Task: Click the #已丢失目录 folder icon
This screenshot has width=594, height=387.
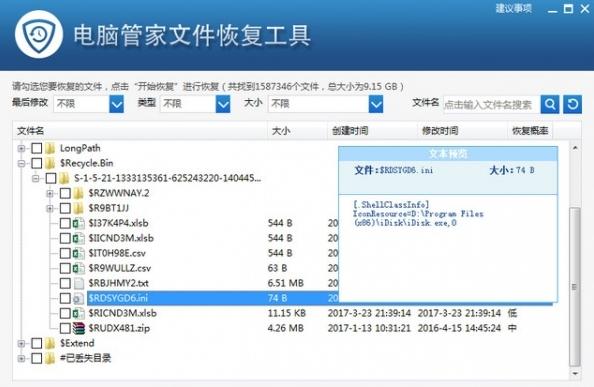Action: click(x=50, y=358)
